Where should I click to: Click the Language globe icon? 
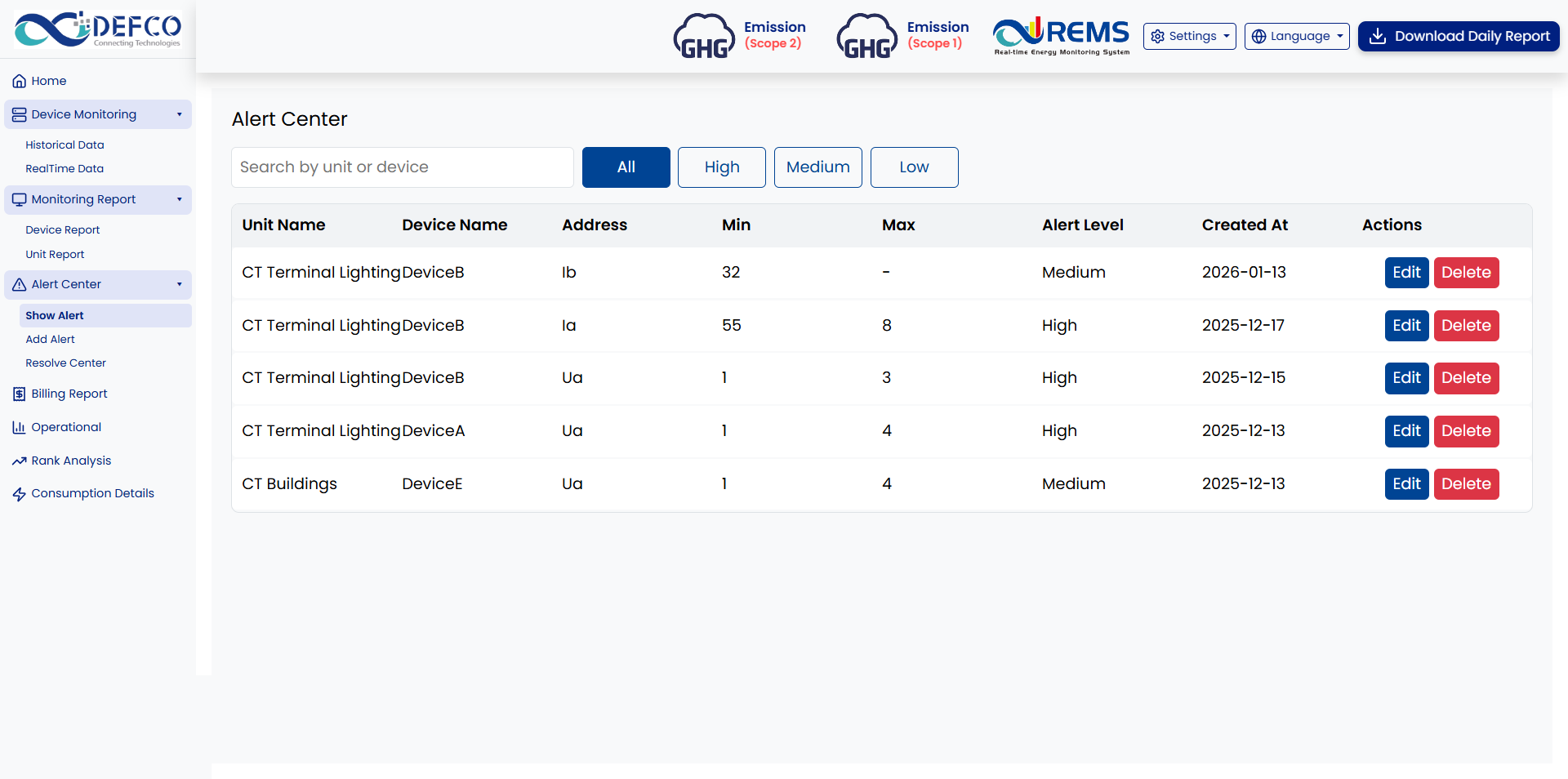pos(1258,36)
